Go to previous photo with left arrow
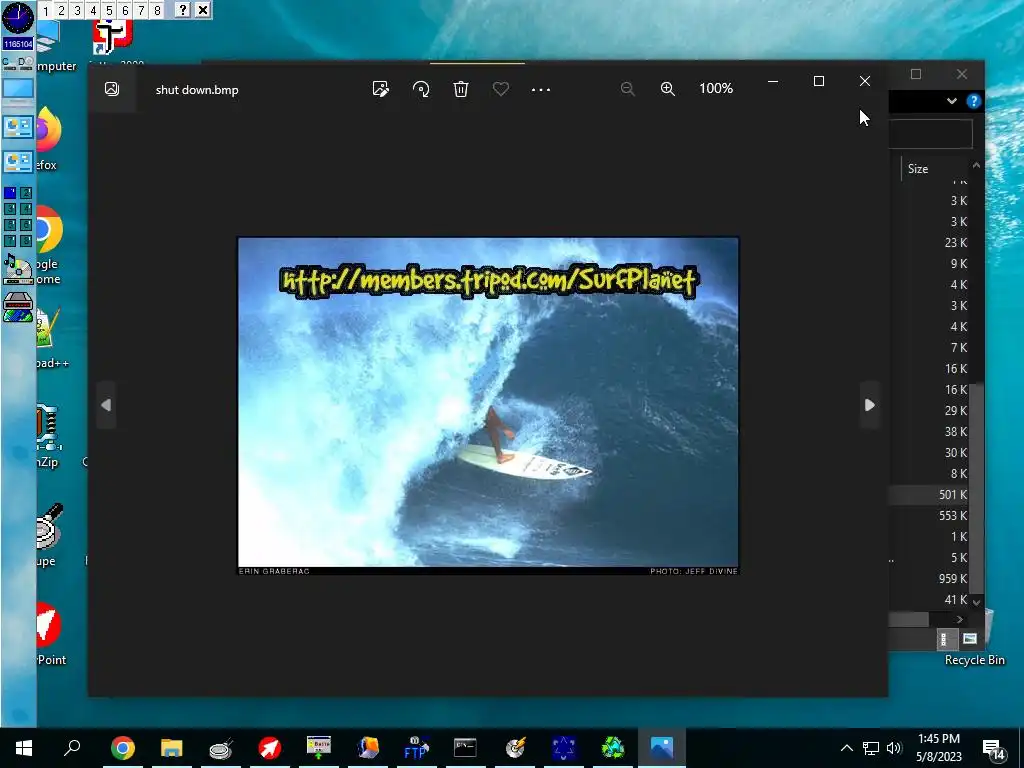This screenshot has height=768, width=1024. (106, 405)
